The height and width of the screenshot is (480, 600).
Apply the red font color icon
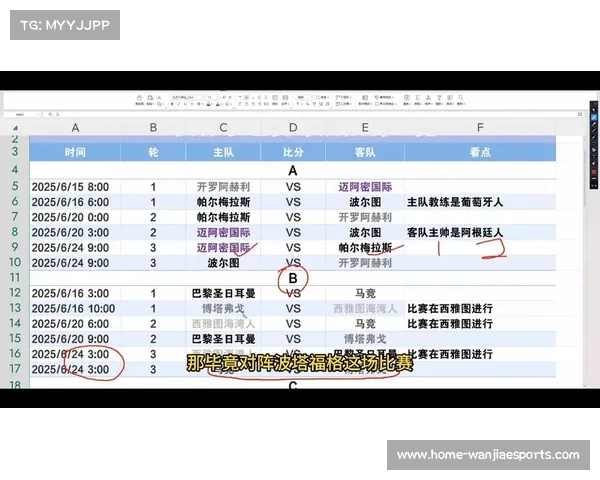click(x=218, y=104)
